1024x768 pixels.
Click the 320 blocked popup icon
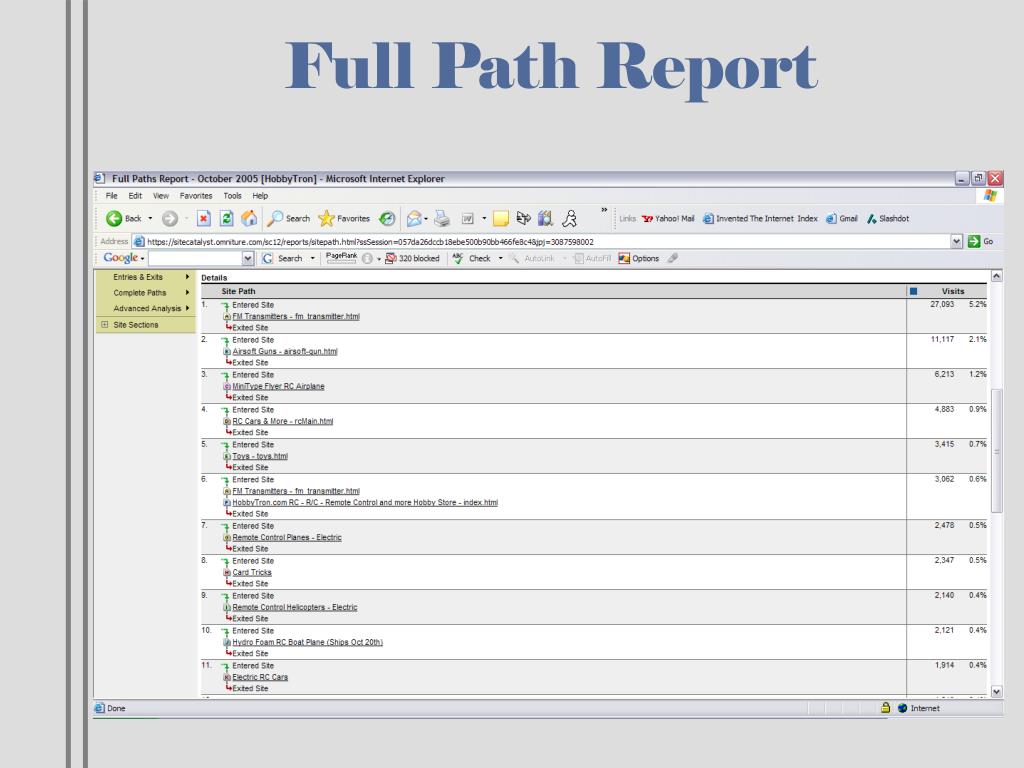pyautogui.click(x=391, y=259)
